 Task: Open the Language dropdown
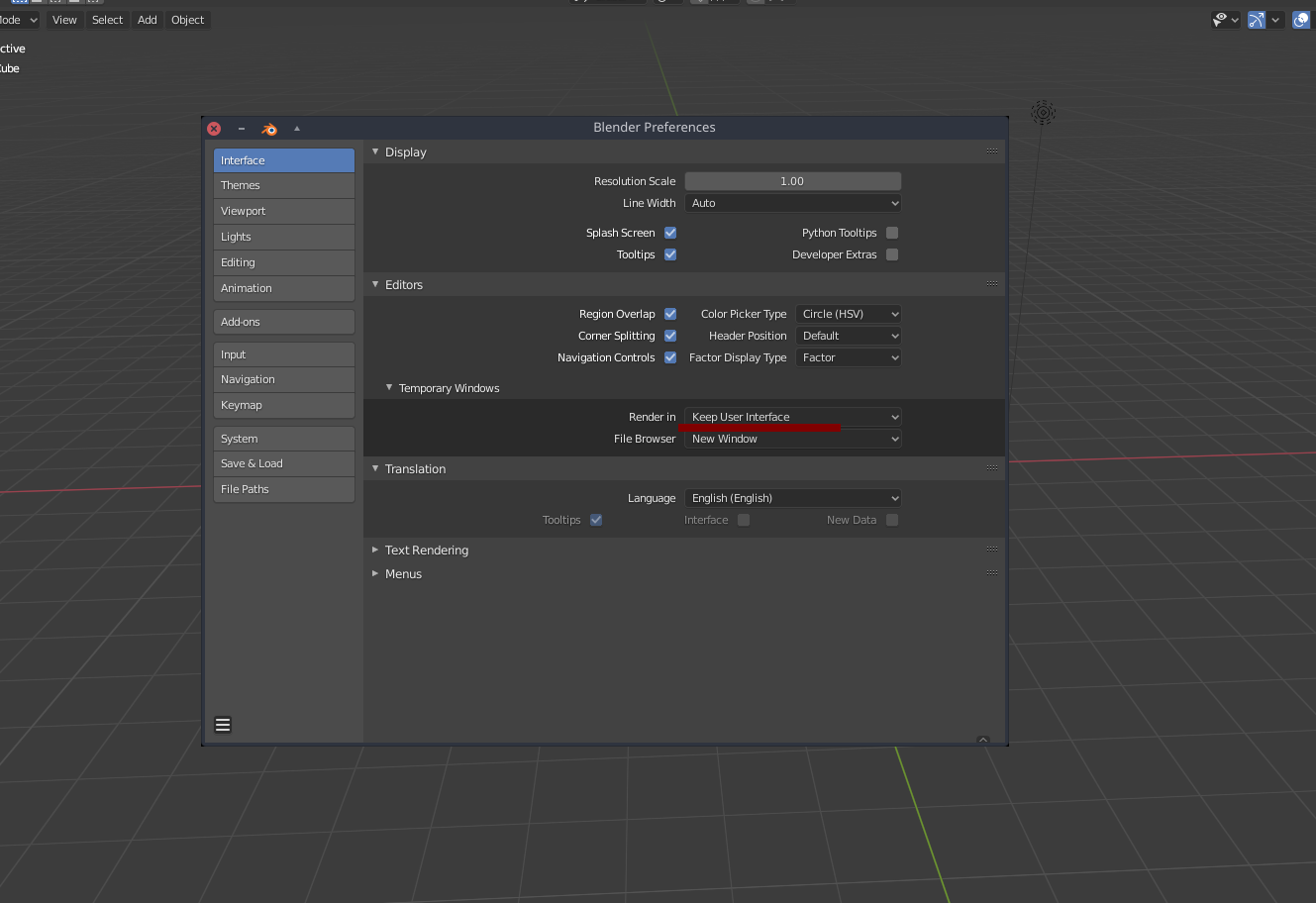pyautogui.click(x=793, y=498)
